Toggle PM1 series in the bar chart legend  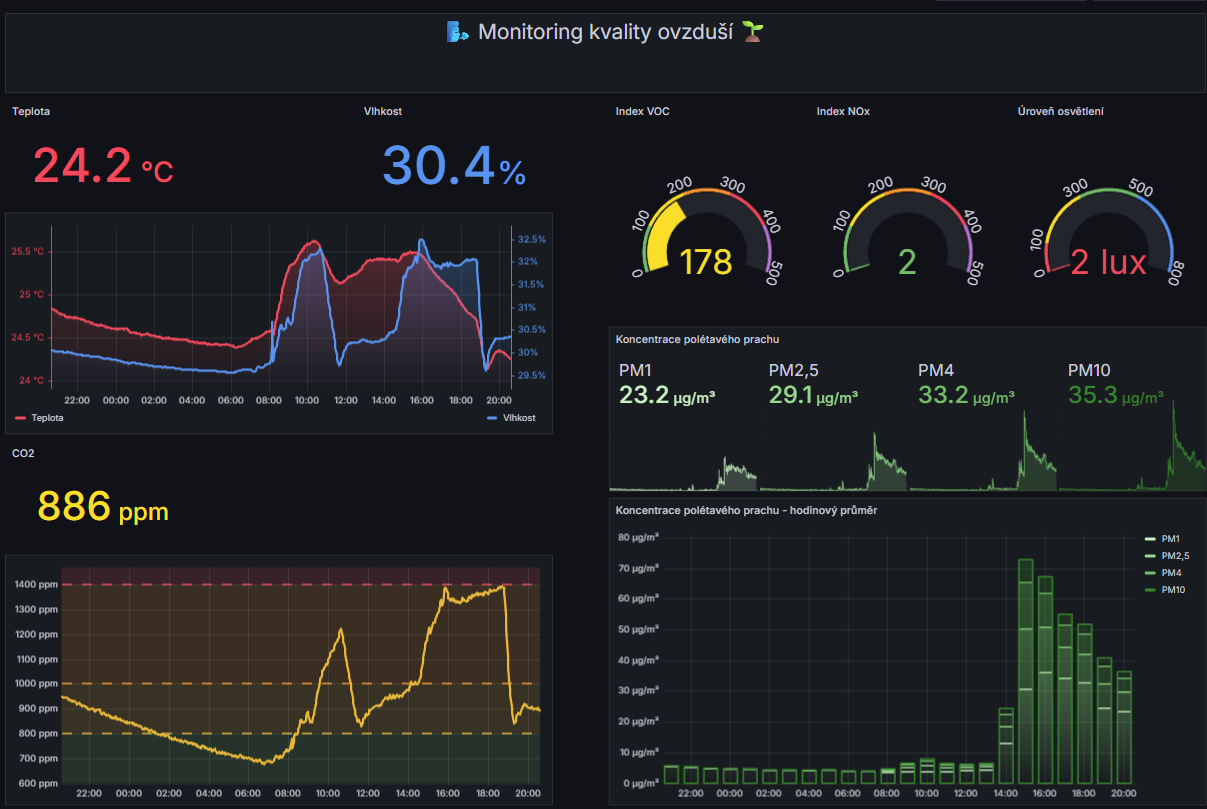pos(1170,538)
